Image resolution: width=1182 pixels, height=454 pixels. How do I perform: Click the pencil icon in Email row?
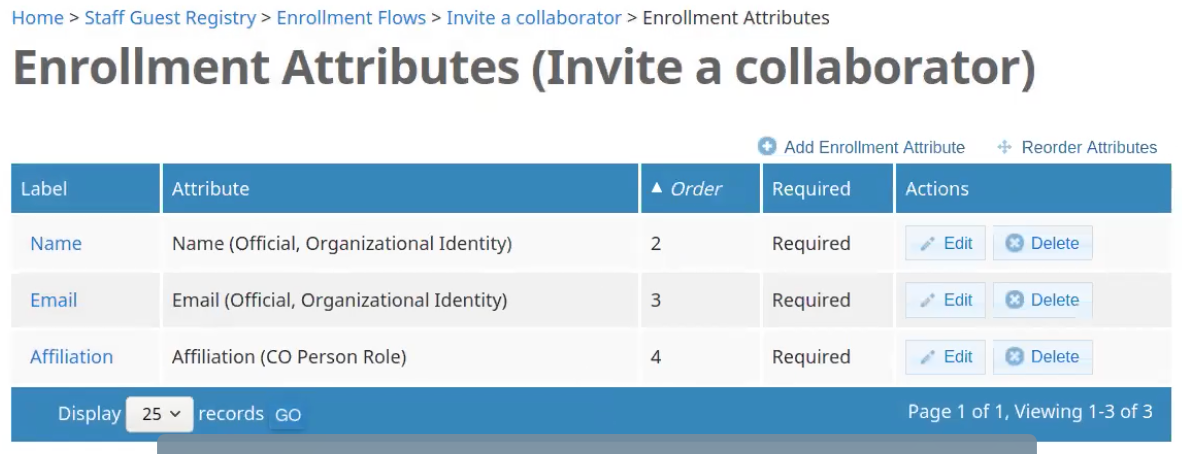pos(928,300)
